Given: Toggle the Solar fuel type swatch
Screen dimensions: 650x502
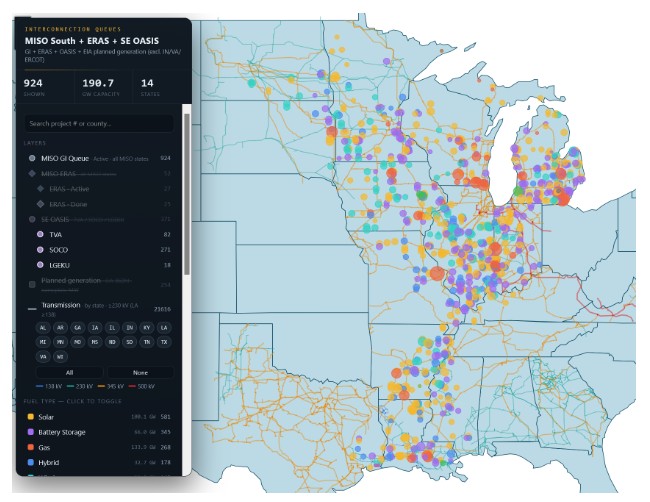Looking at the screenshot, I should [x=31, y=417].
